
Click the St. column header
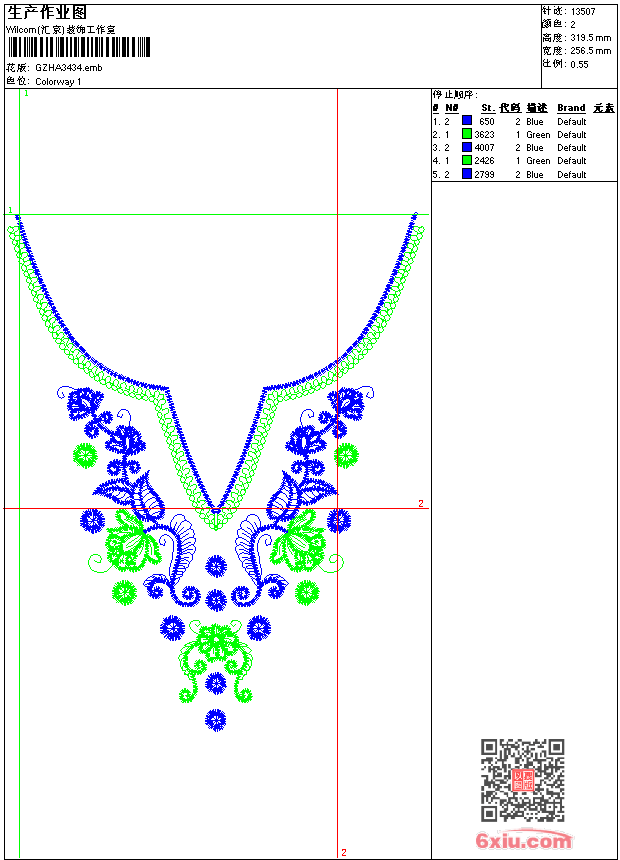coord(488,108)
